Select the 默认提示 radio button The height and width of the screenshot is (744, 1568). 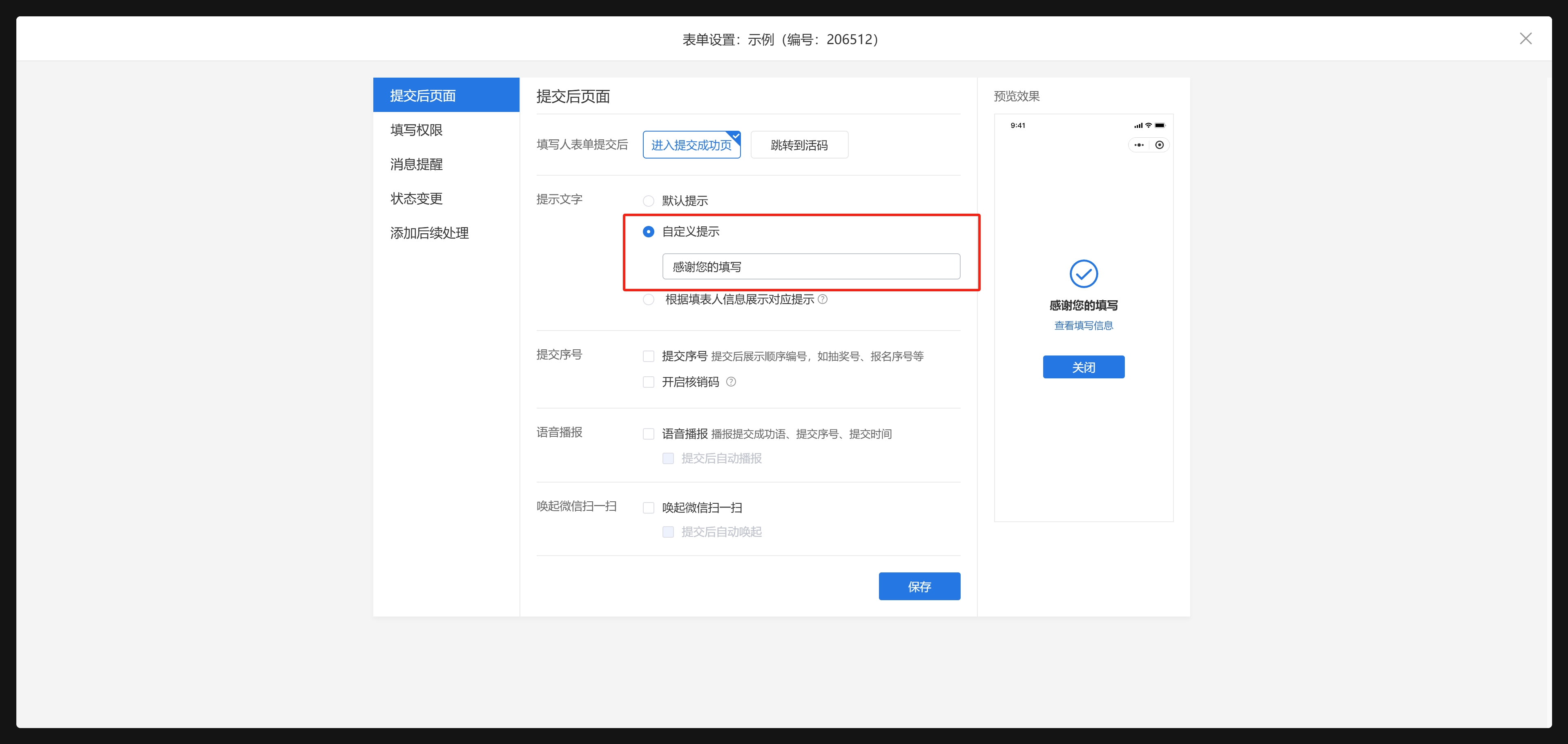pos(648,201)
